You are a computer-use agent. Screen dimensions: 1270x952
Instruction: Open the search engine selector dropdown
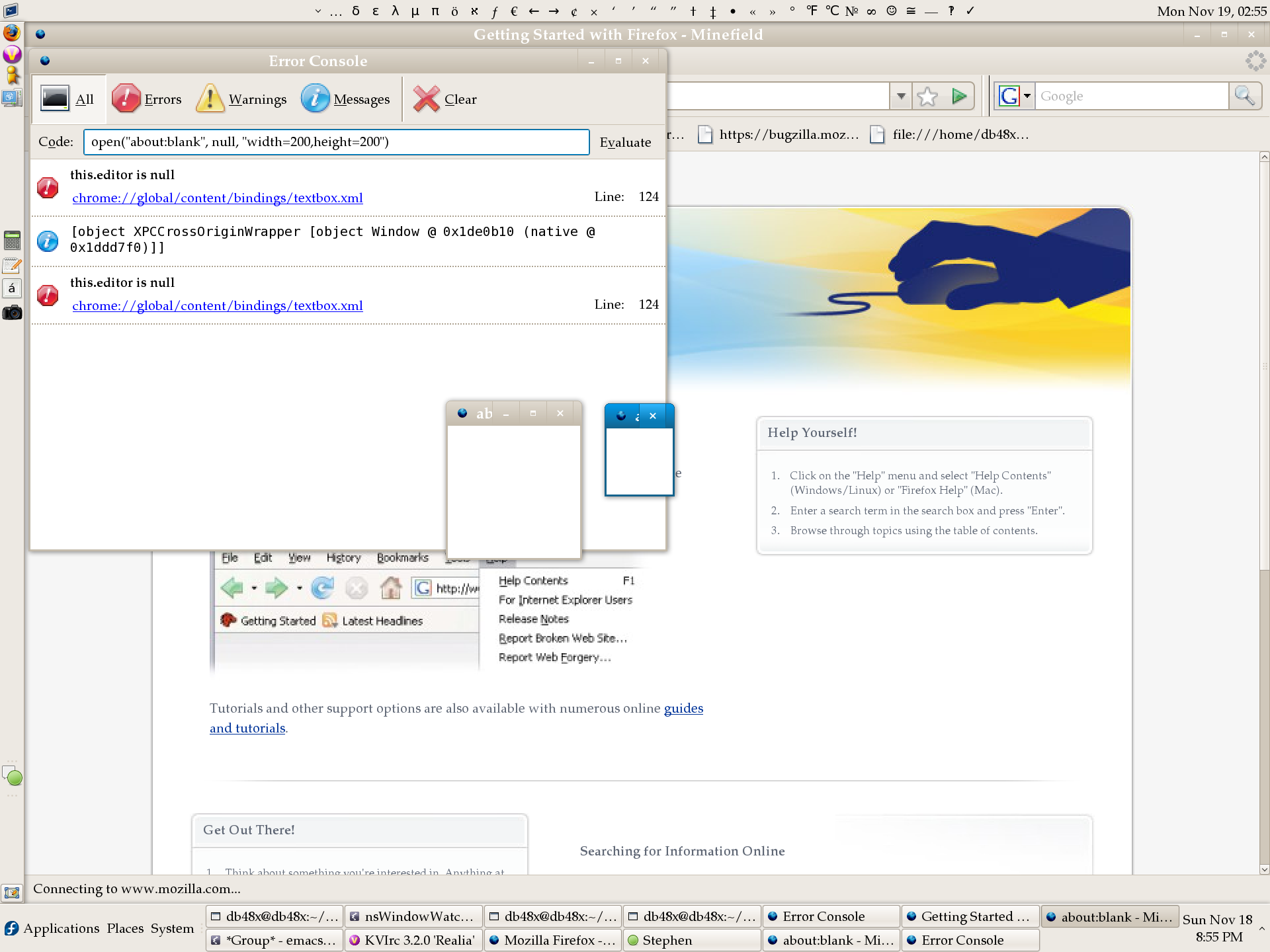1015,97
